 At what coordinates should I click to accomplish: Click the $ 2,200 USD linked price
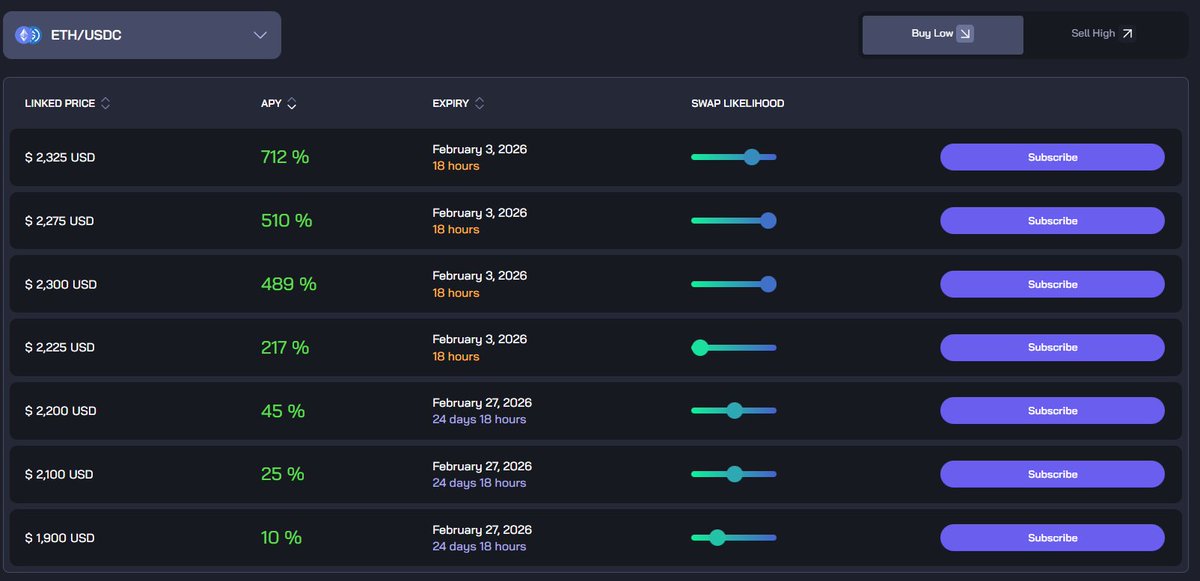point(61,411)
